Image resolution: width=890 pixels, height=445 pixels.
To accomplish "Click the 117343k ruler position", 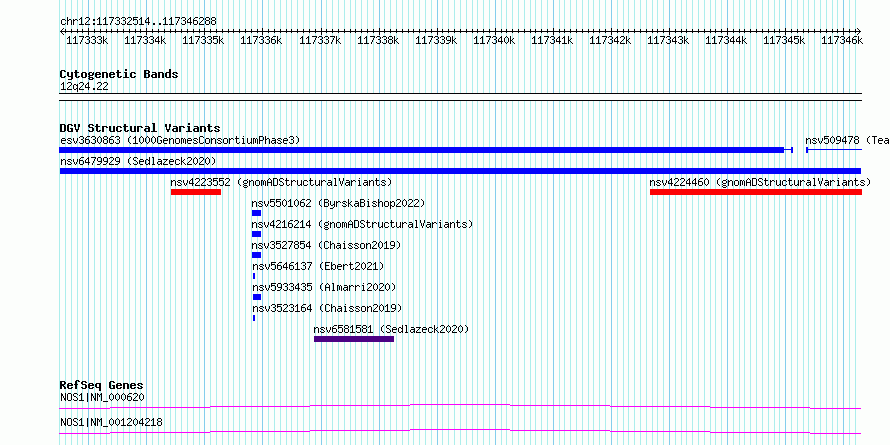I will point(668,40).
